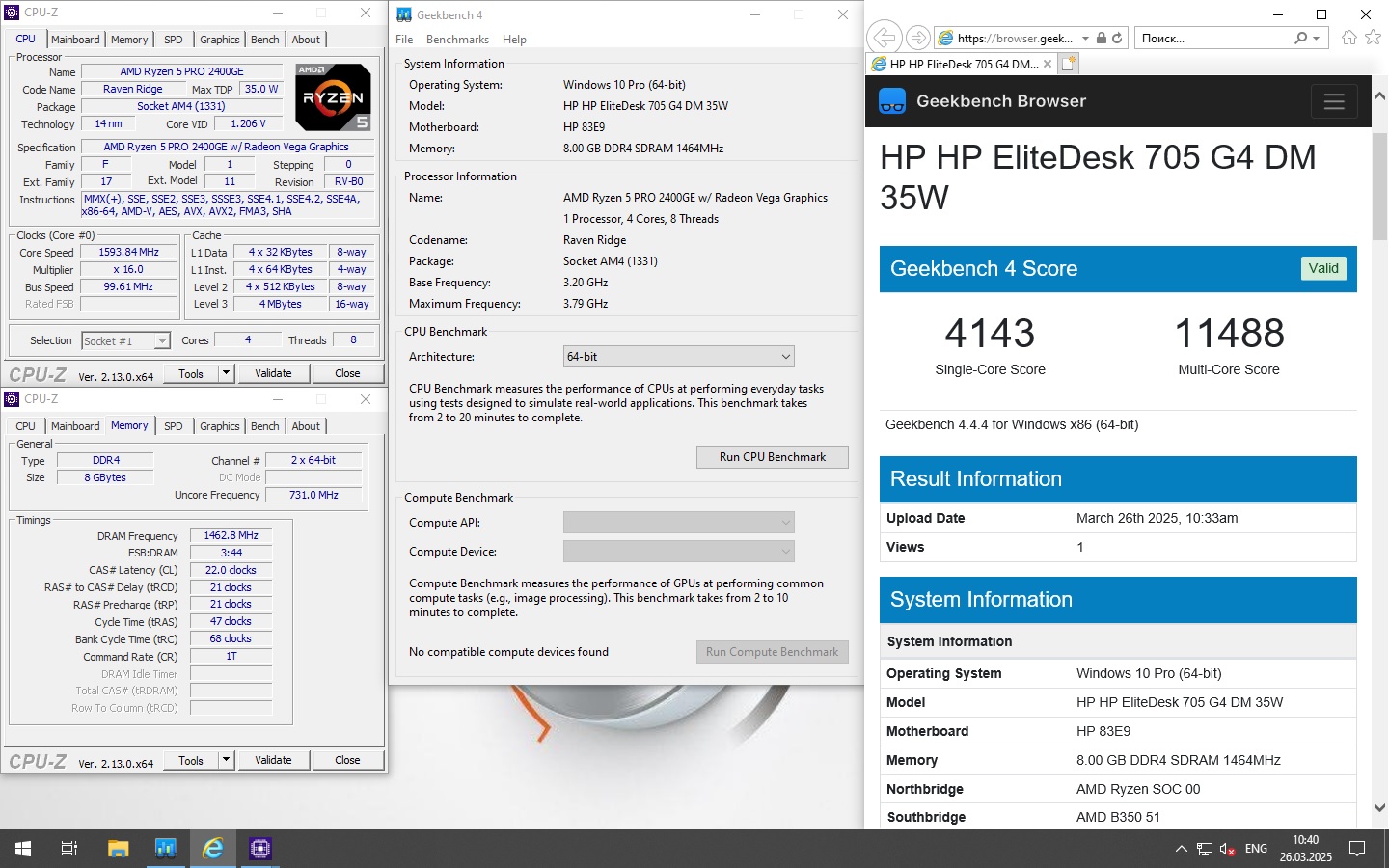
Task: Open Task View on the taskbar
Action: [x=69, y=849]
